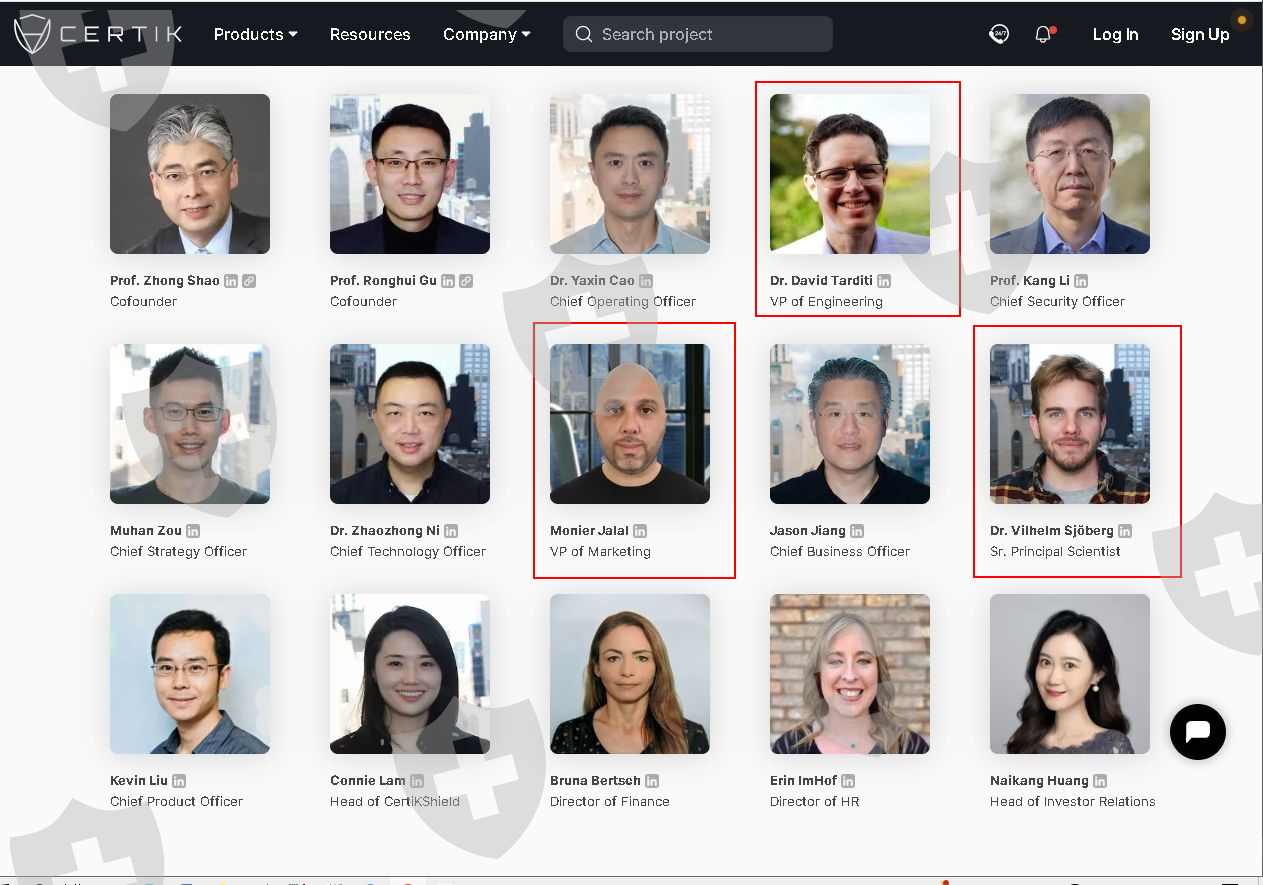Open Connie Lam's LinkedIn icon
1263x885 pixels.
pos(417,781)
